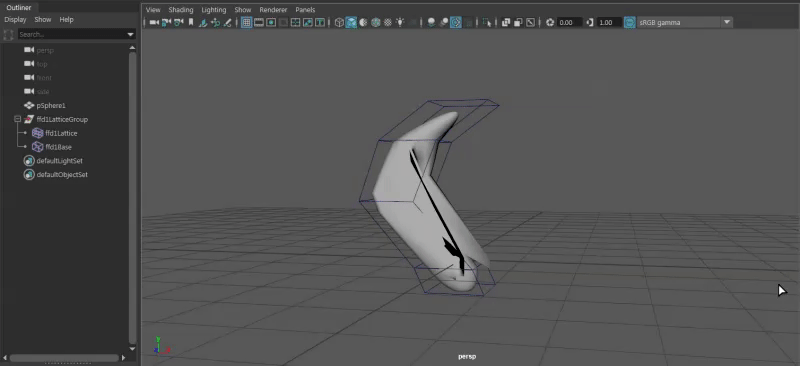
Task: Select the front camera in Outliner
Action: [x=44, y=78]
